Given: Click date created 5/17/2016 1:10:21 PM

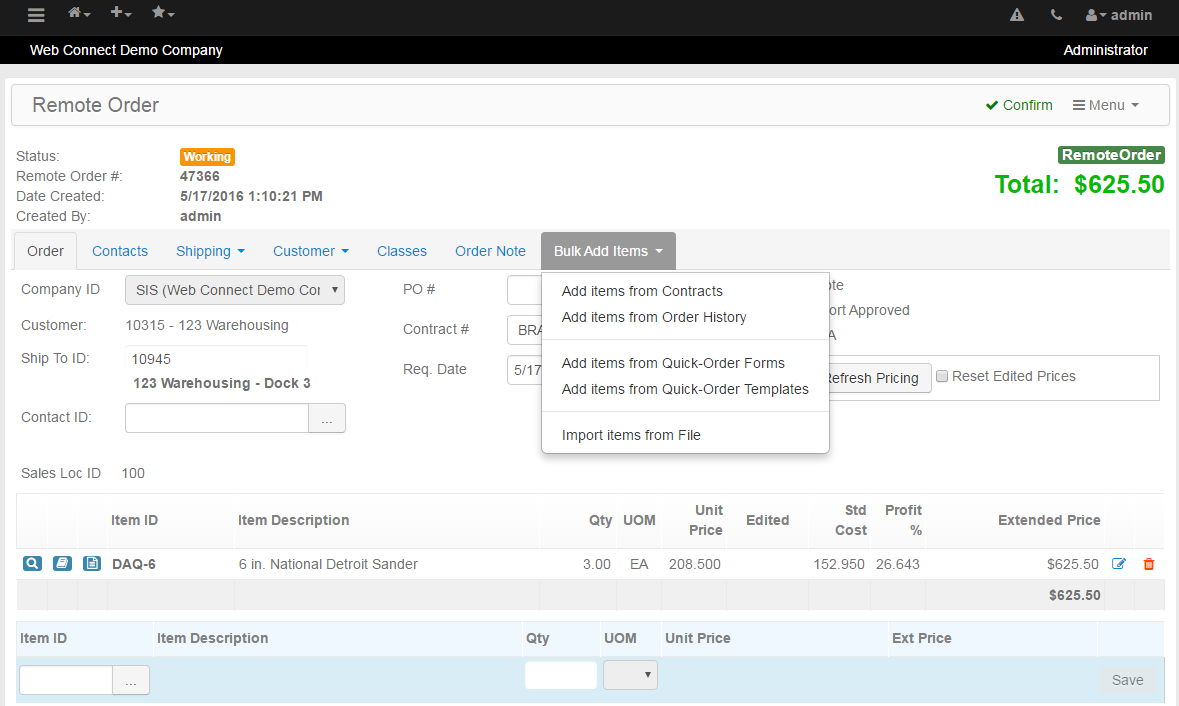Looking at the screenshot, I should point(251,196).
